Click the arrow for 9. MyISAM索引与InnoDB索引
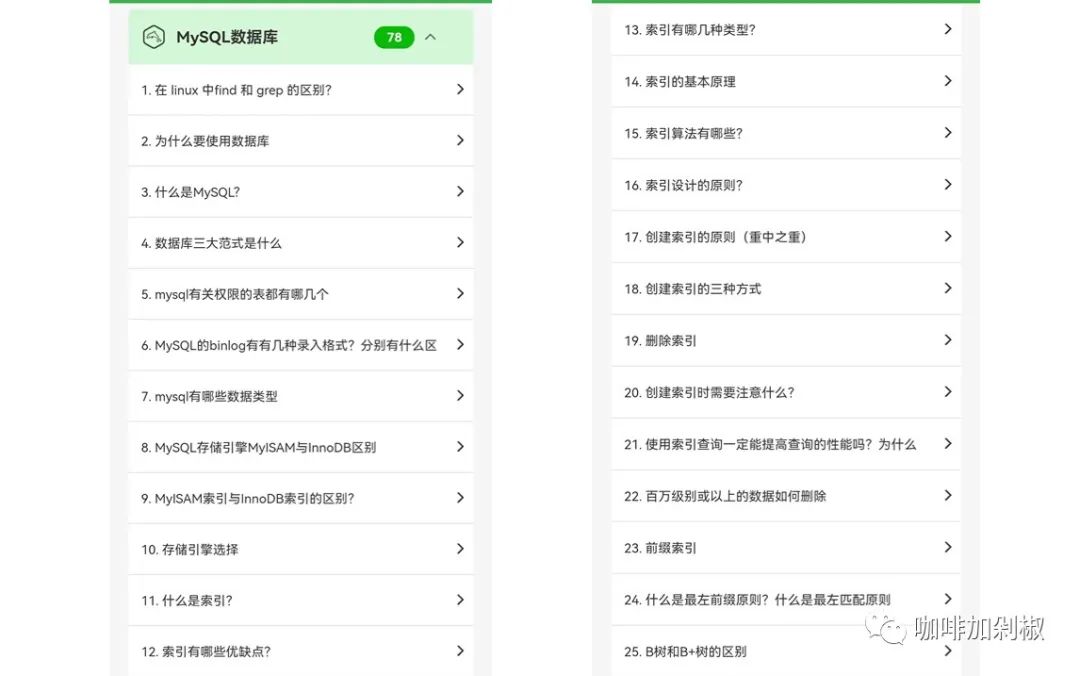 point(460,498)
